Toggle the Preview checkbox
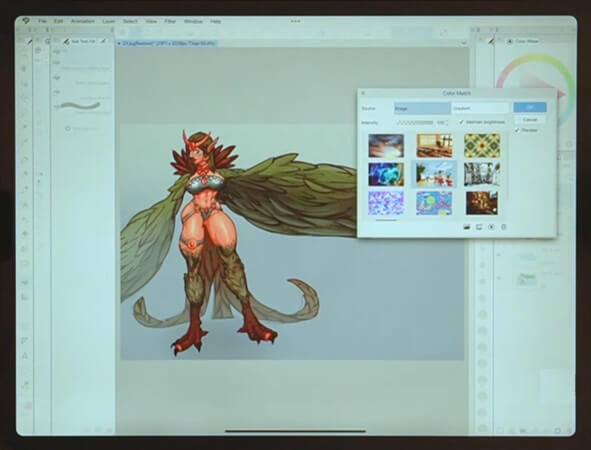This screenshot has height=450, width=591. [x=517, y=130]
